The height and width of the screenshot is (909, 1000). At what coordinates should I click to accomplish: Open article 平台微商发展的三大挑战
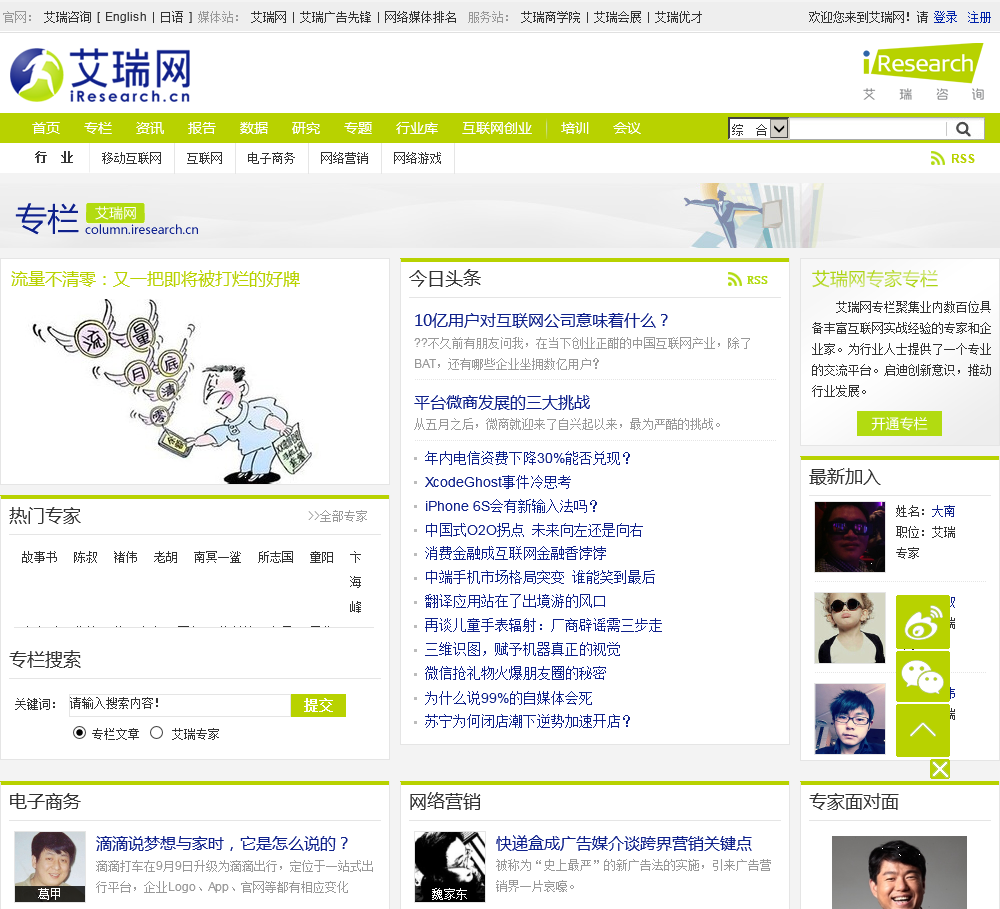point(502,403)
